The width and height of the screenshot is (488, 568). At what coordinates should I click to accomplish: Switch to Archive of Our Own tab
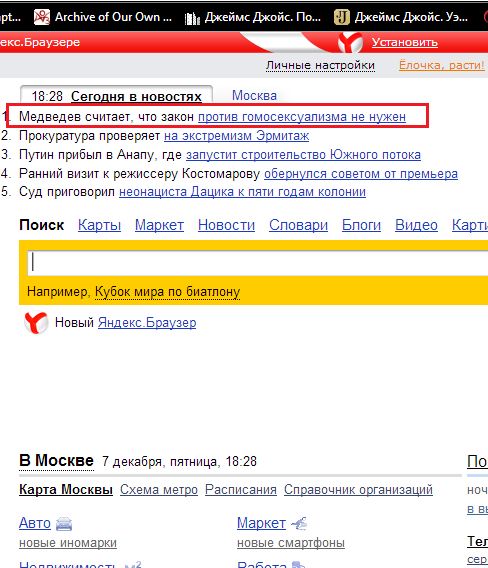[103, 17]
